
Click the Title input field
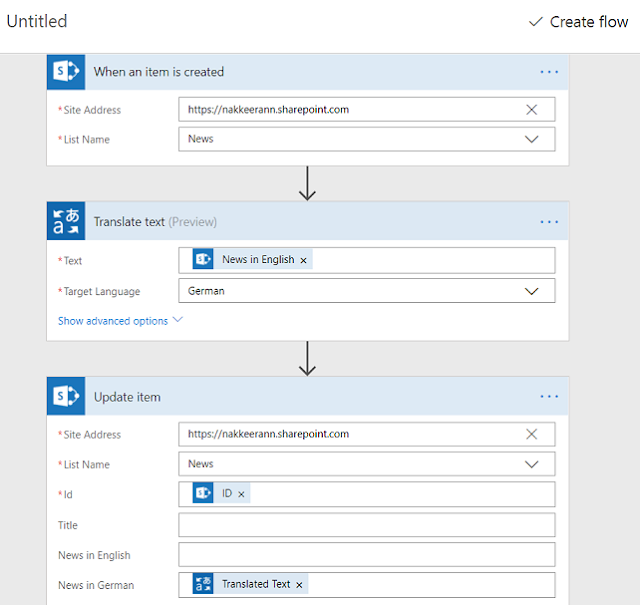[x=366, y=525]
